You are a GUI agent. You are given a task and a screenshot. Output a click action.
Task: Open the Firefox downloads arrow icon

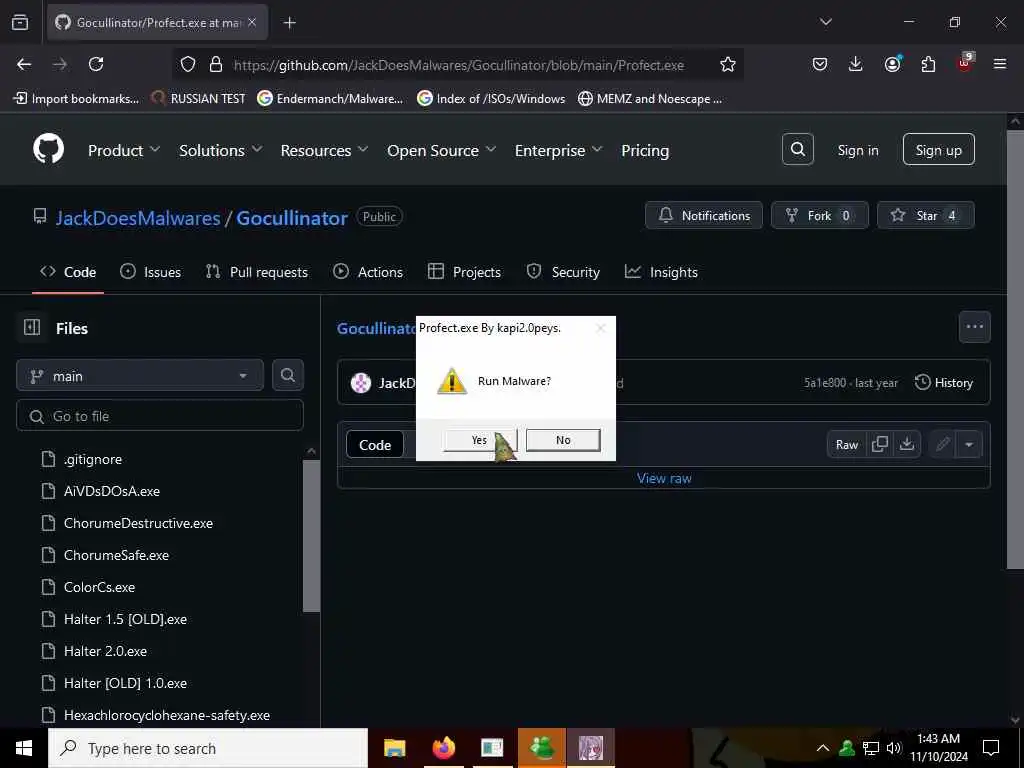tap(856, 64)
